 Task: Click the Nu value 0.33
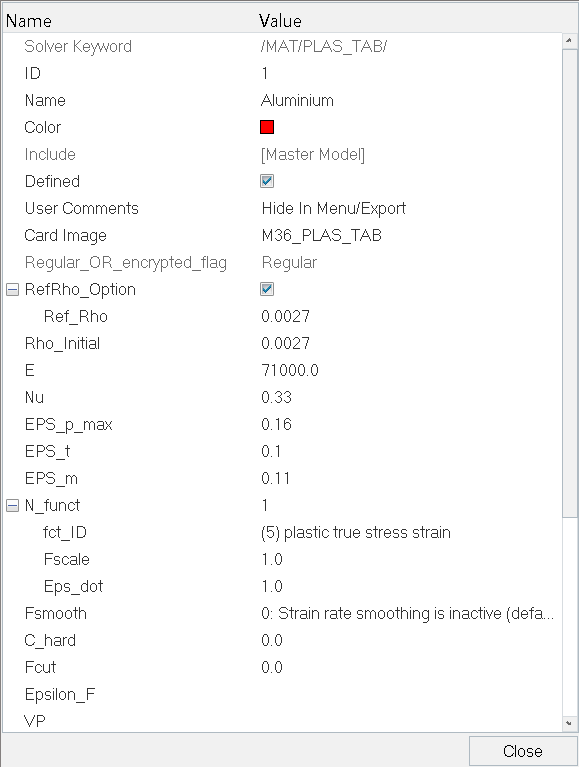coord(276,397)
